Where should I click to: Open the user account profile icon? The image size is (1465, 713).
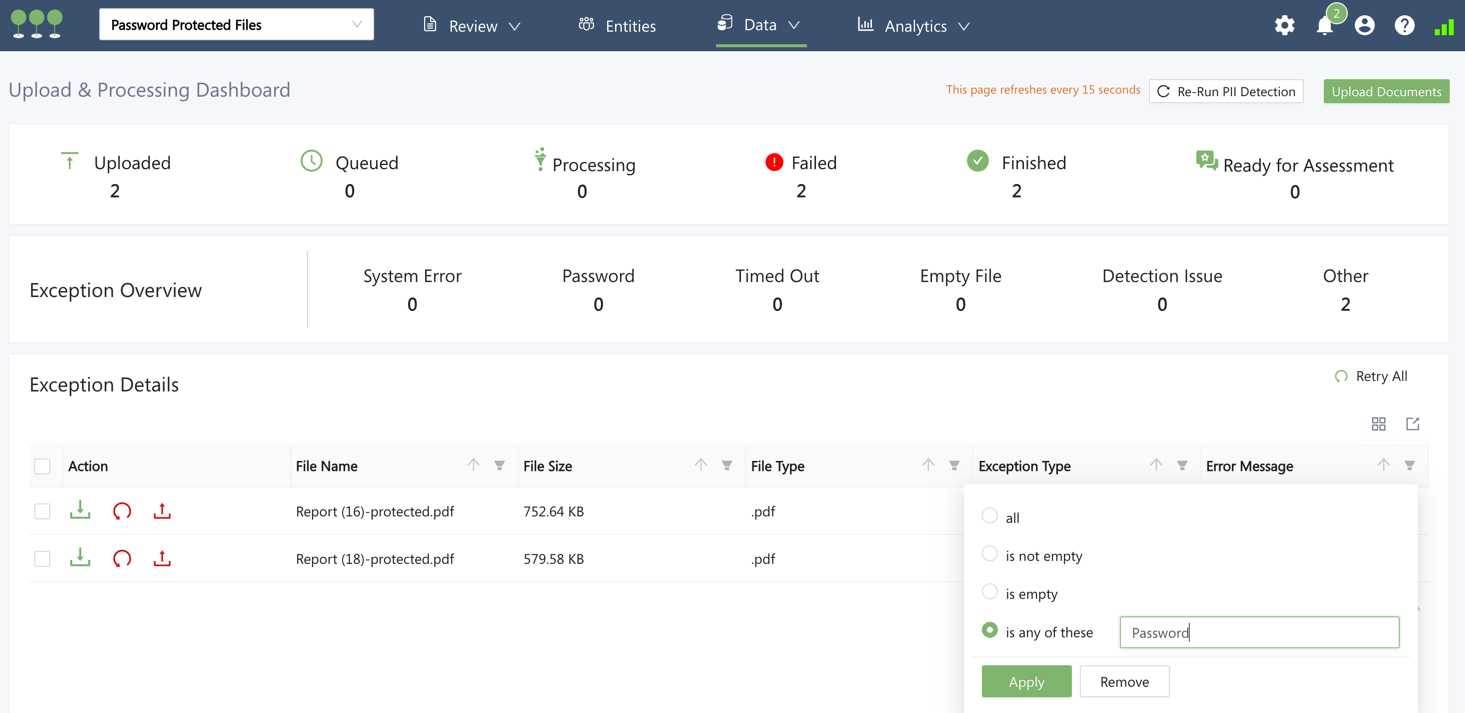[x=1364, y=26]
